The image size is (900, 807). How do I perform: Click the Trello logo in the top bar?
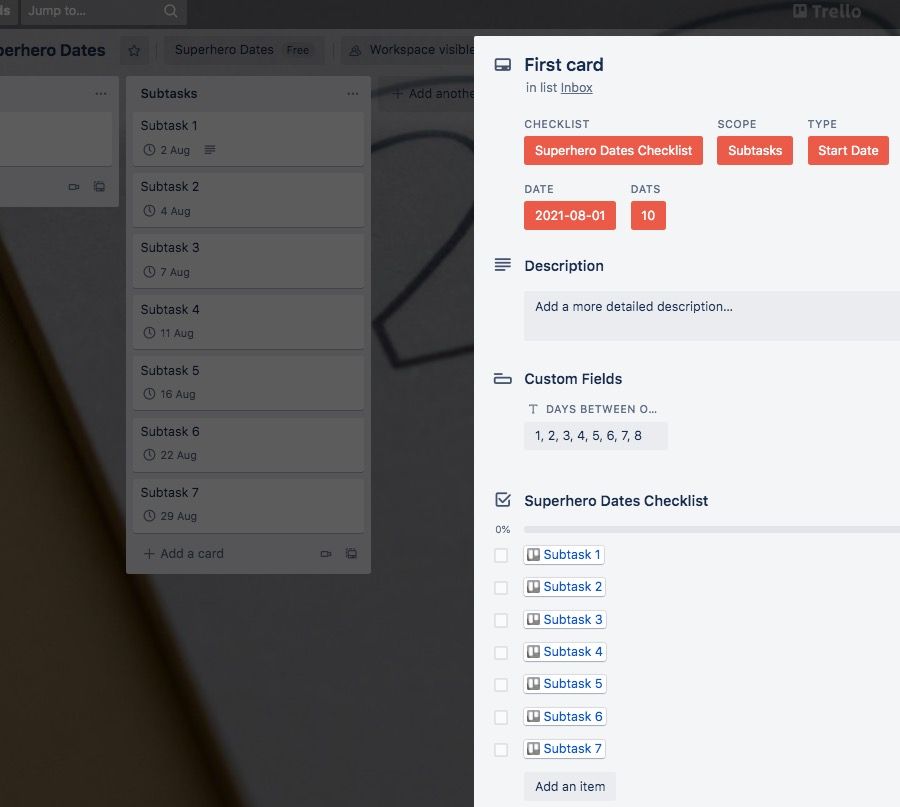point(827,11)
